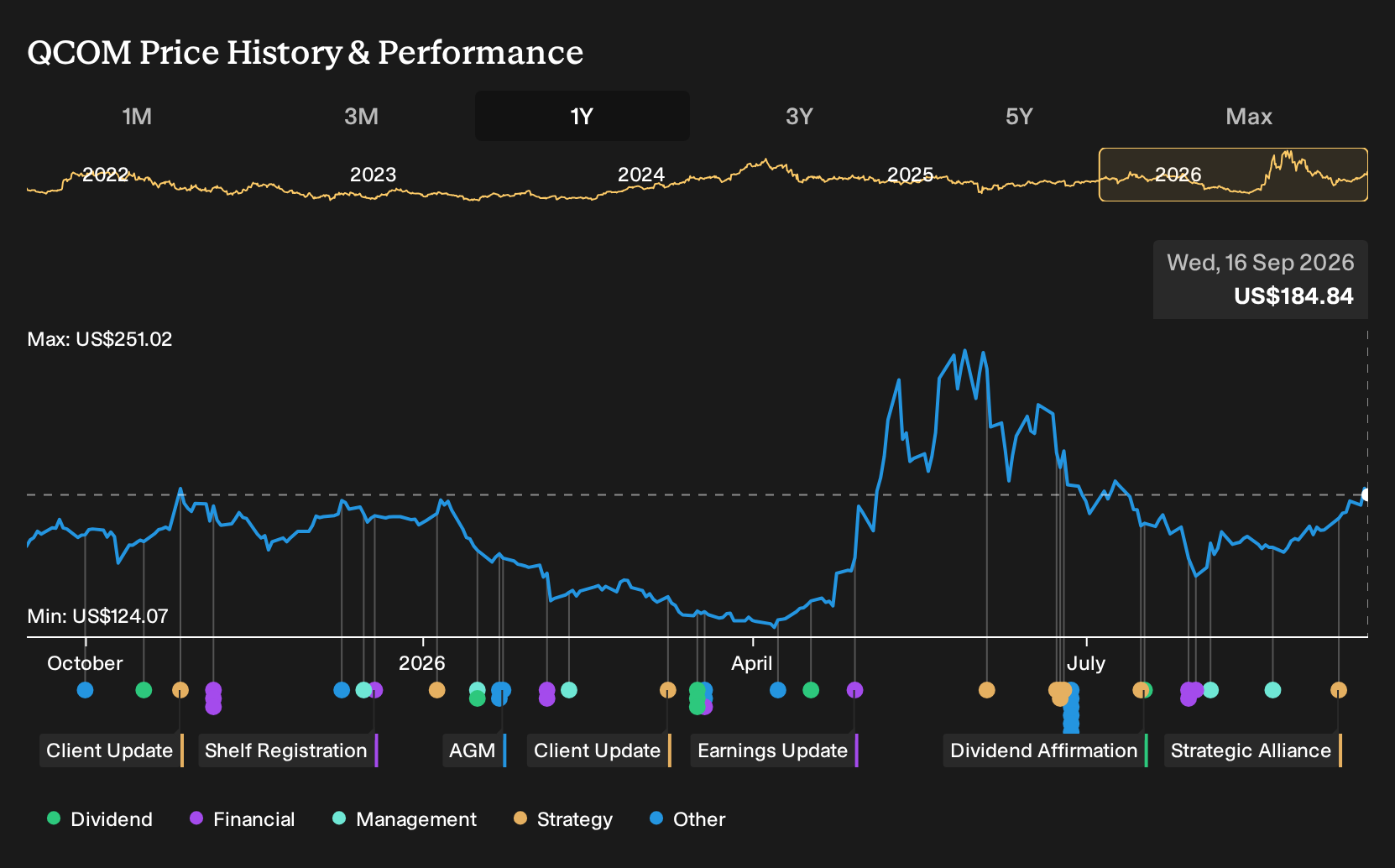Click the 'Min: US$124.07' label

click(x=97, y=616)
